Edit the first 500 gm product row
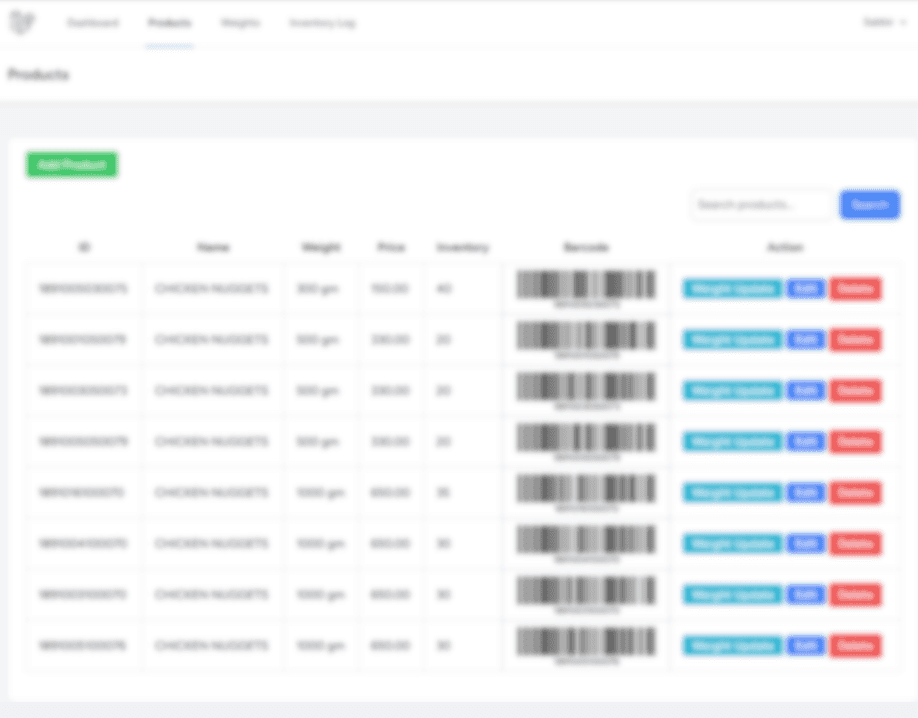918x718 pixels. (x=806, y=340)
